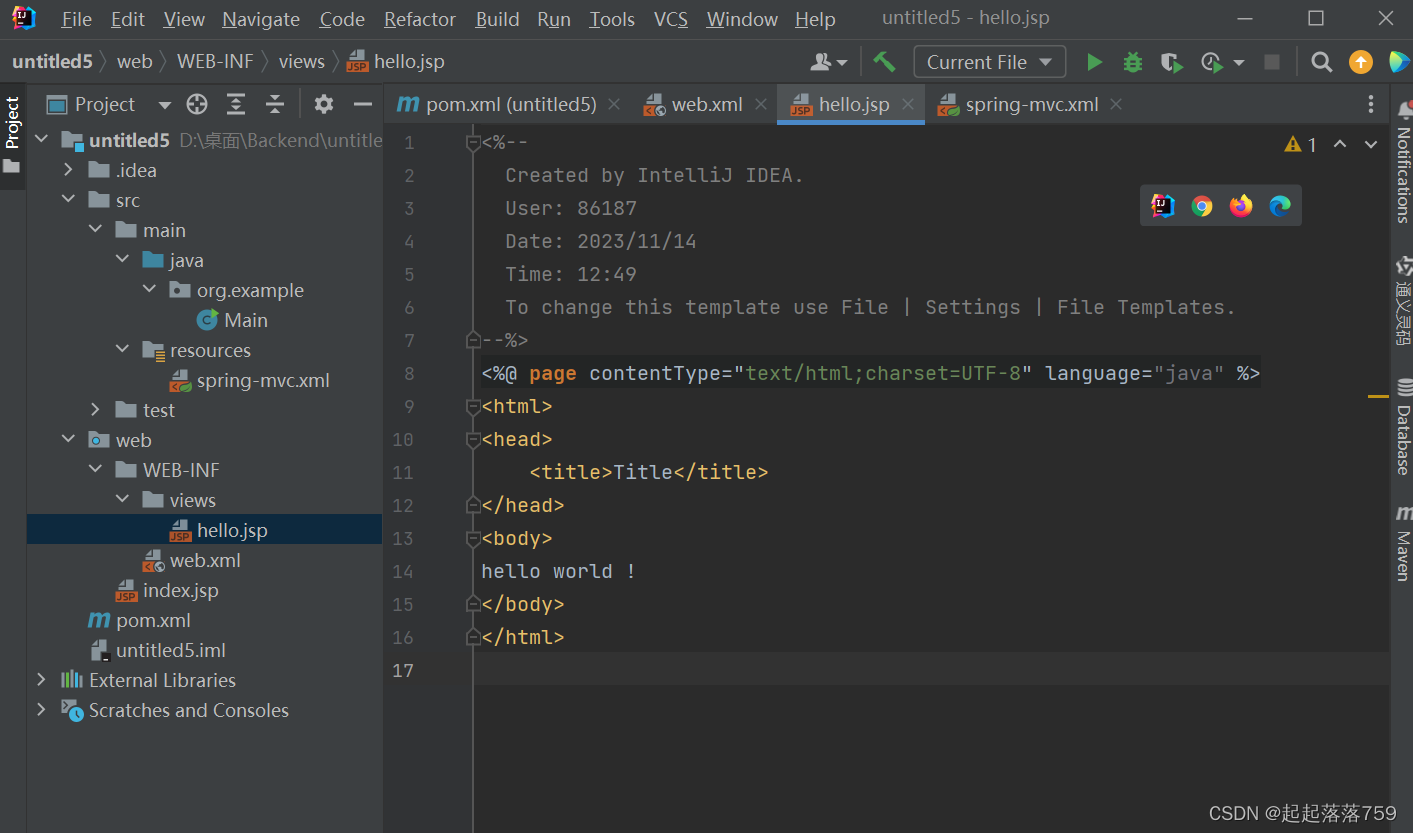This screenshot has height=833, width=1413.
Task: Open the VCS menu
Action: tap(671, 19)
